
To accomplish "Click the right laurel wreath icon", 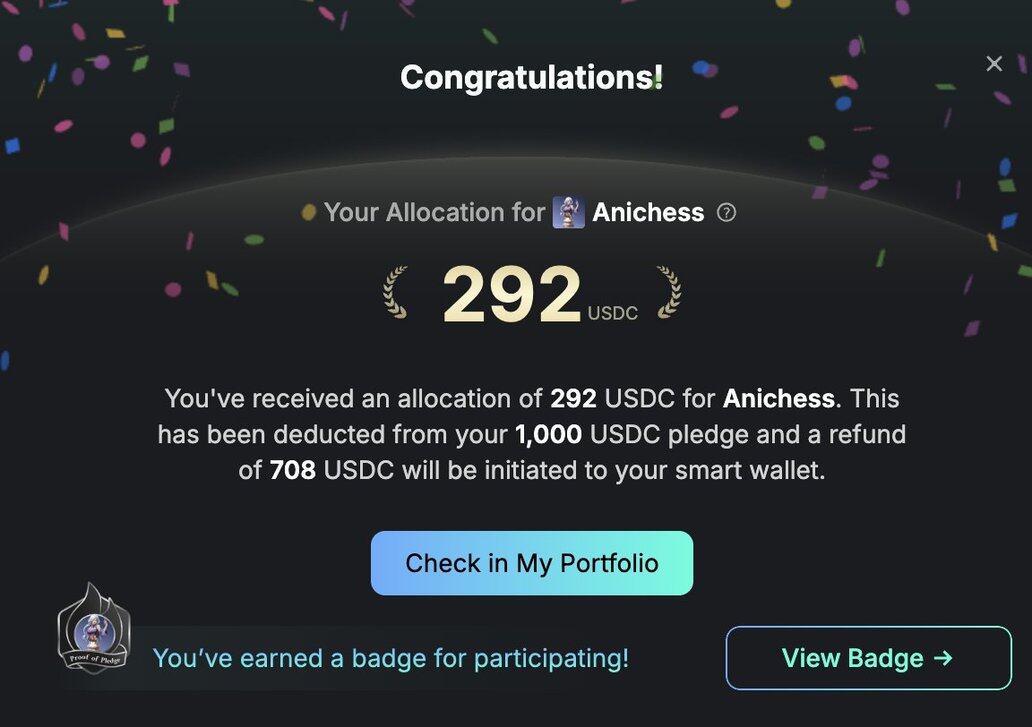I will (668, 292).
